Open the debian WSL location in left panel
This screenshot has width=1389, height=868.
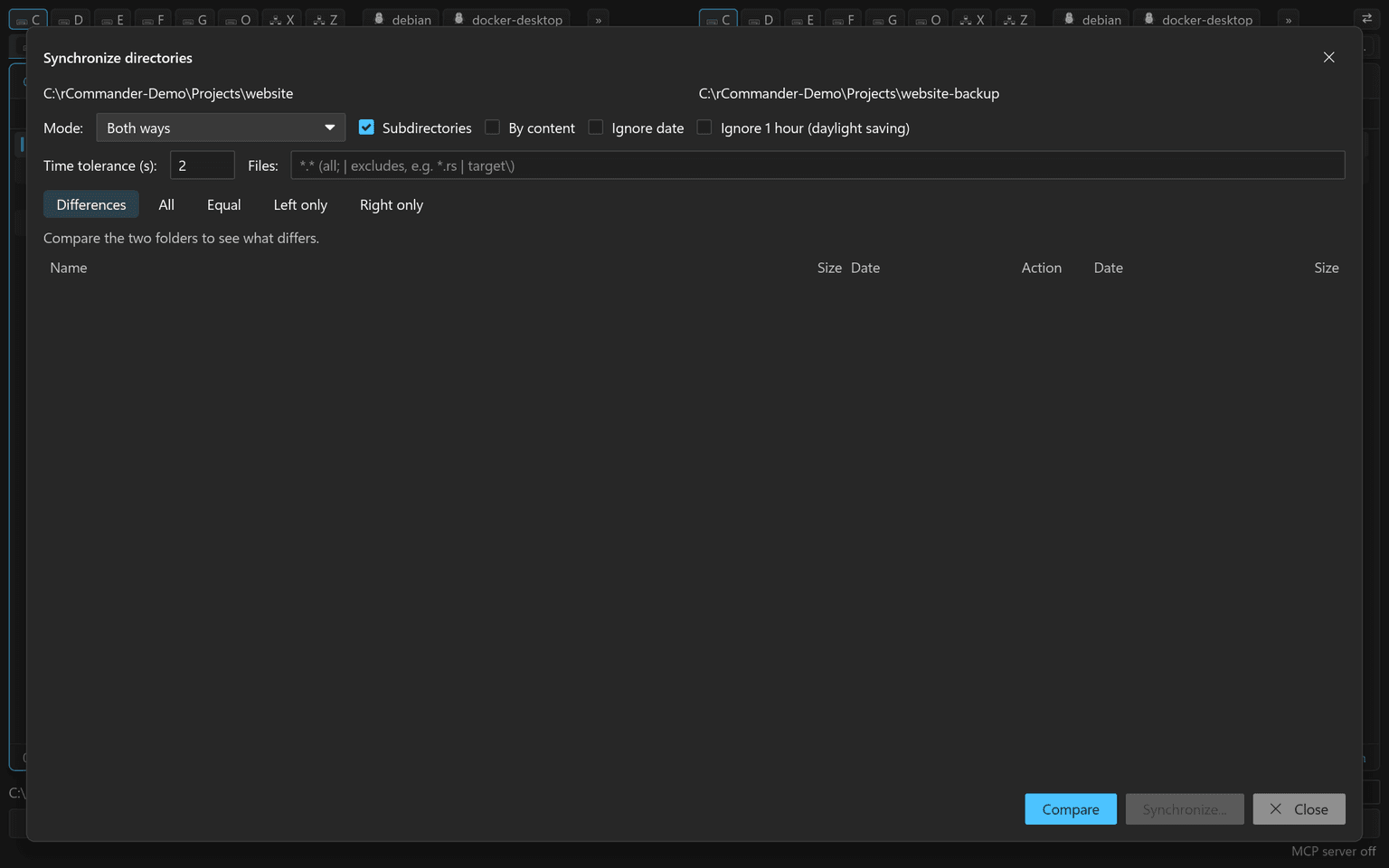click(402, 19)
